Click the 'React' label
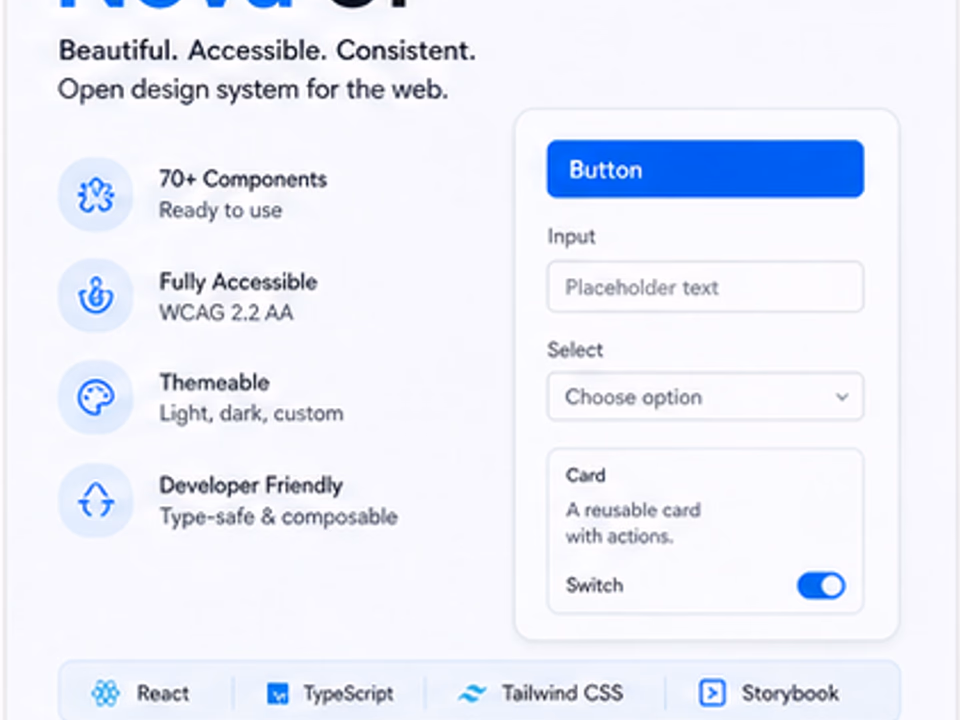 point(163,694)
